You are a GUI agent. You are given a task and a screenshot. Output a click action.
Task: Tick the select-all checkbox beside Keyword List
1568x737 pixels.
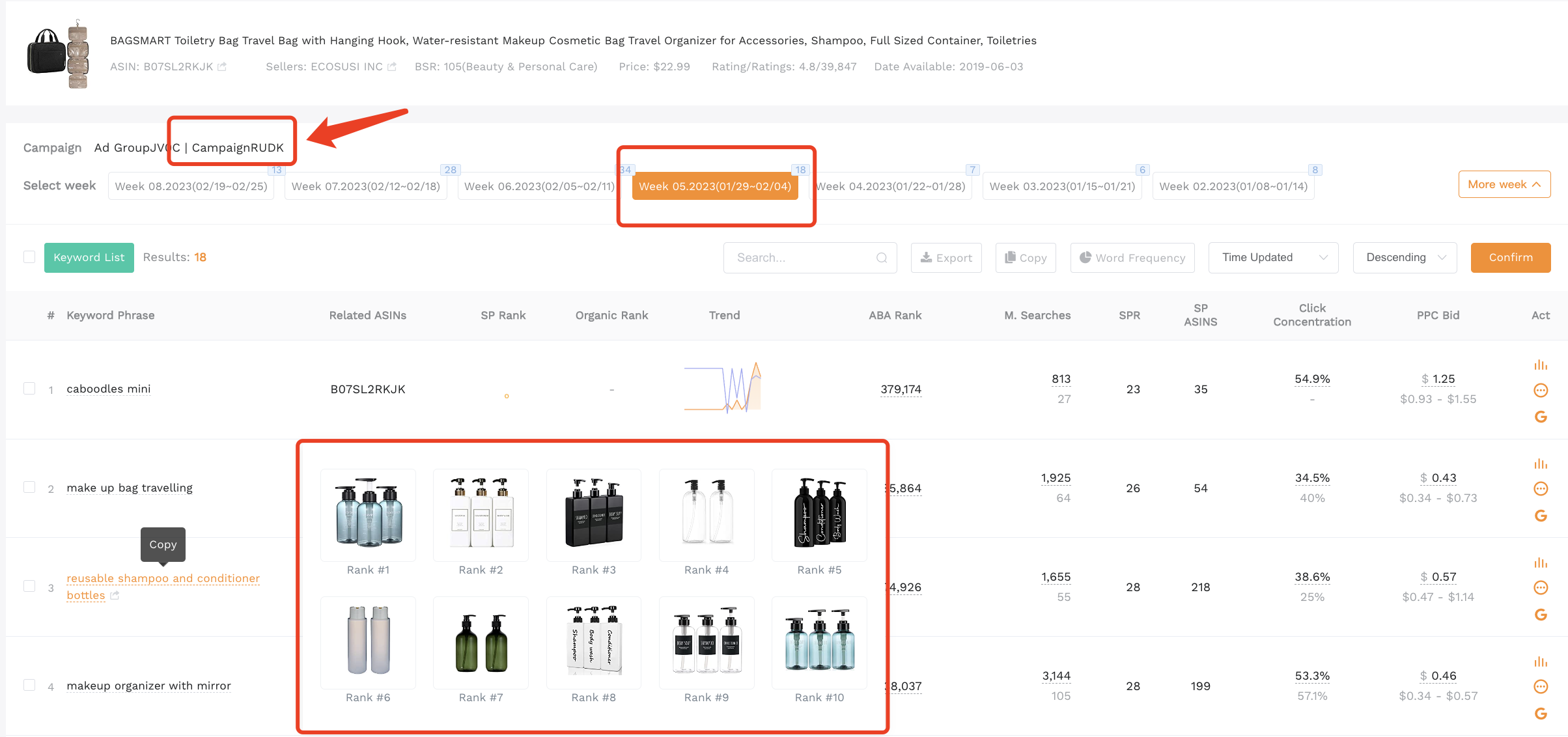click(x=29, y=257)
